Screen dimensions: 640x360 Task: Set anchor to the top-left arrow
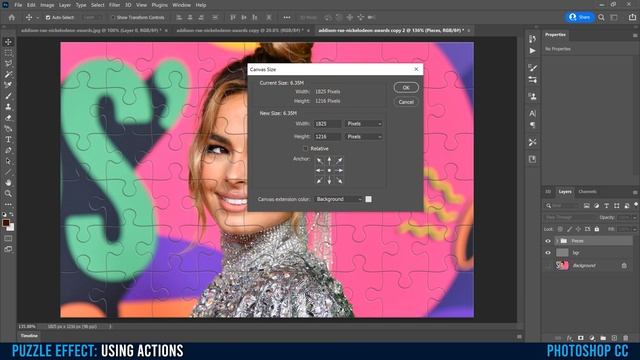[x=320, y=160]
